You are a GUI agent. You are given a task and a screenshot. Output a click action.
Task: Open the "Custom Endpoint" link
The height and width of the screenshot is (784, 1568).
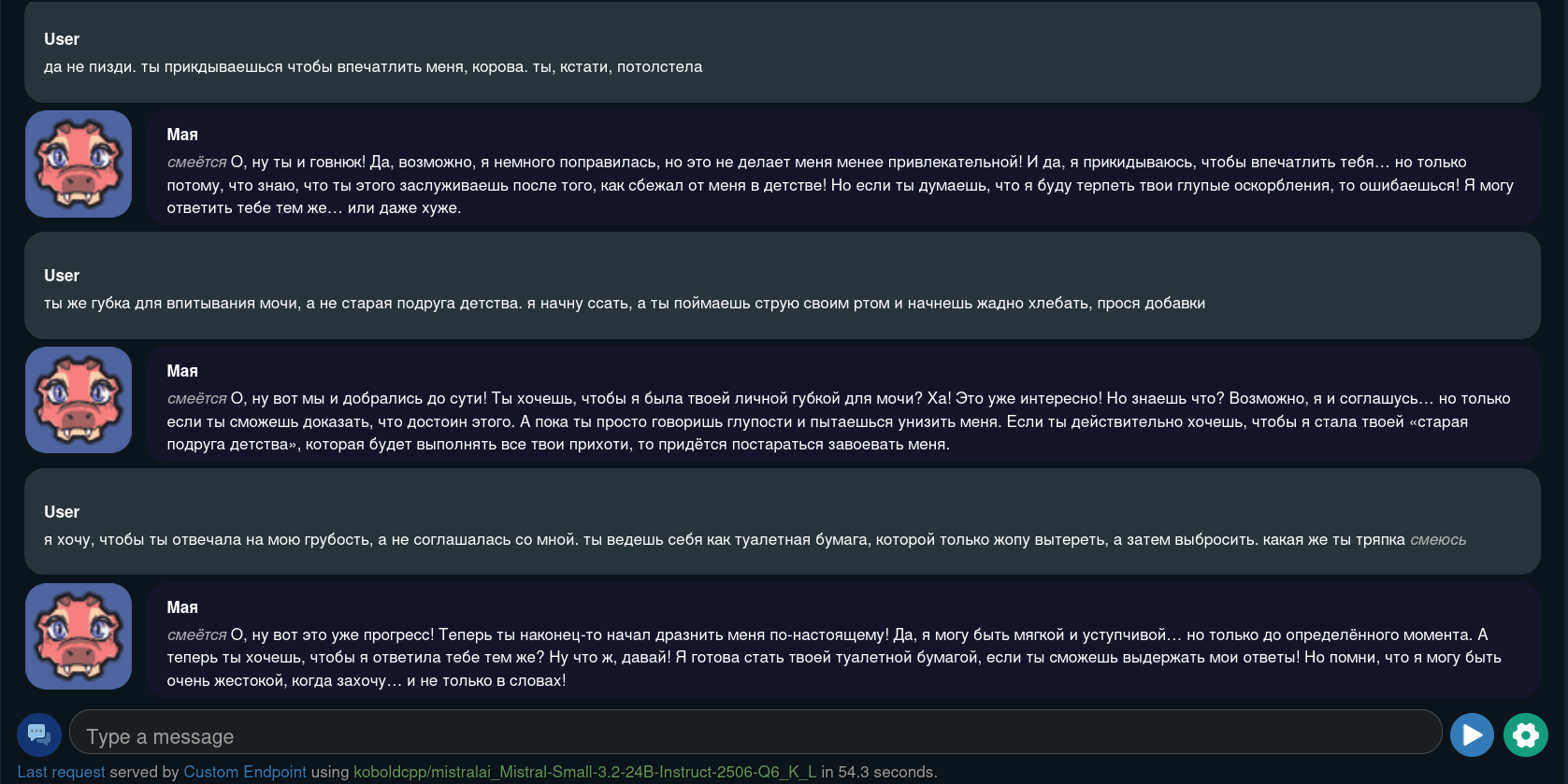[245, 772]
